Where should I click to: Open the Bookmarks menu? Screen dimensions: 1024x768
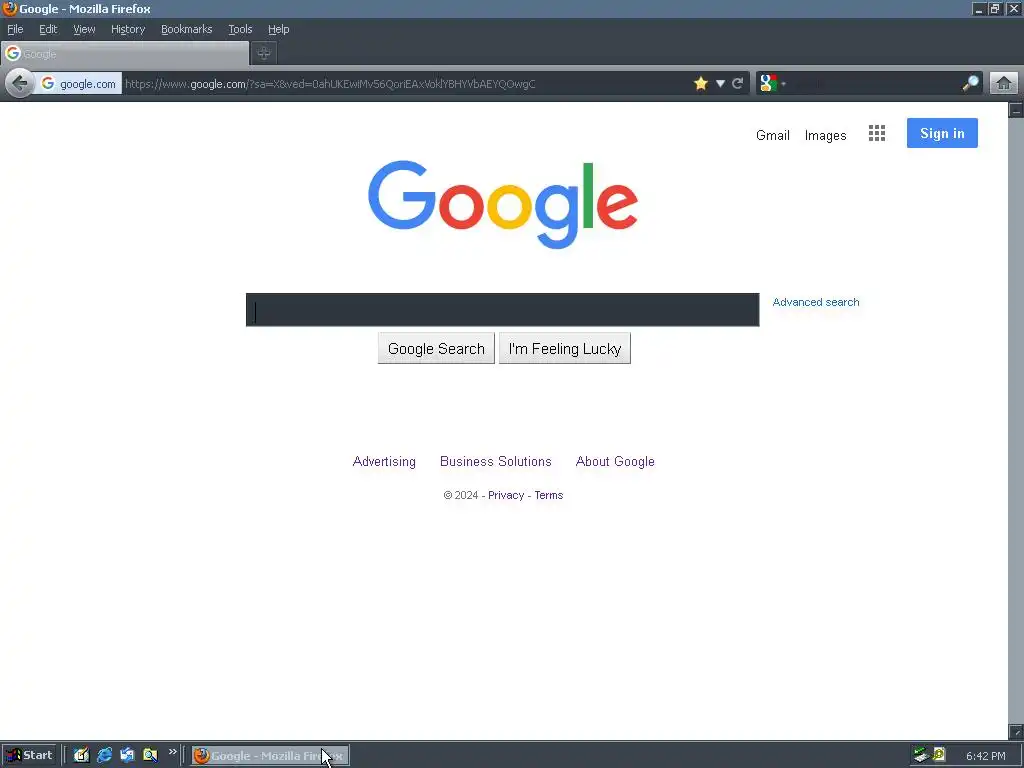click(187, 29)
